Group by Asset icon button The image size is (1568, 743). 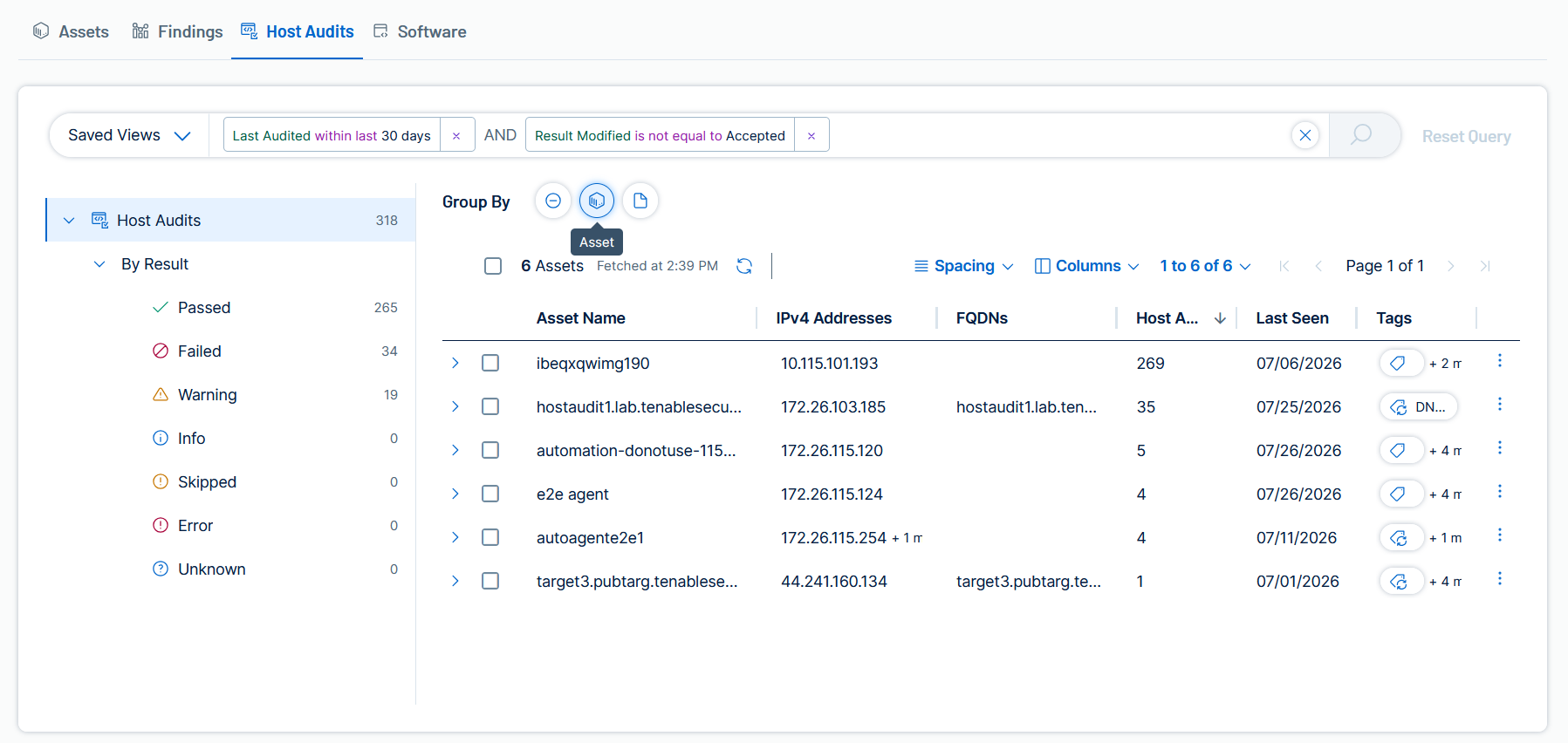point(597,201)
